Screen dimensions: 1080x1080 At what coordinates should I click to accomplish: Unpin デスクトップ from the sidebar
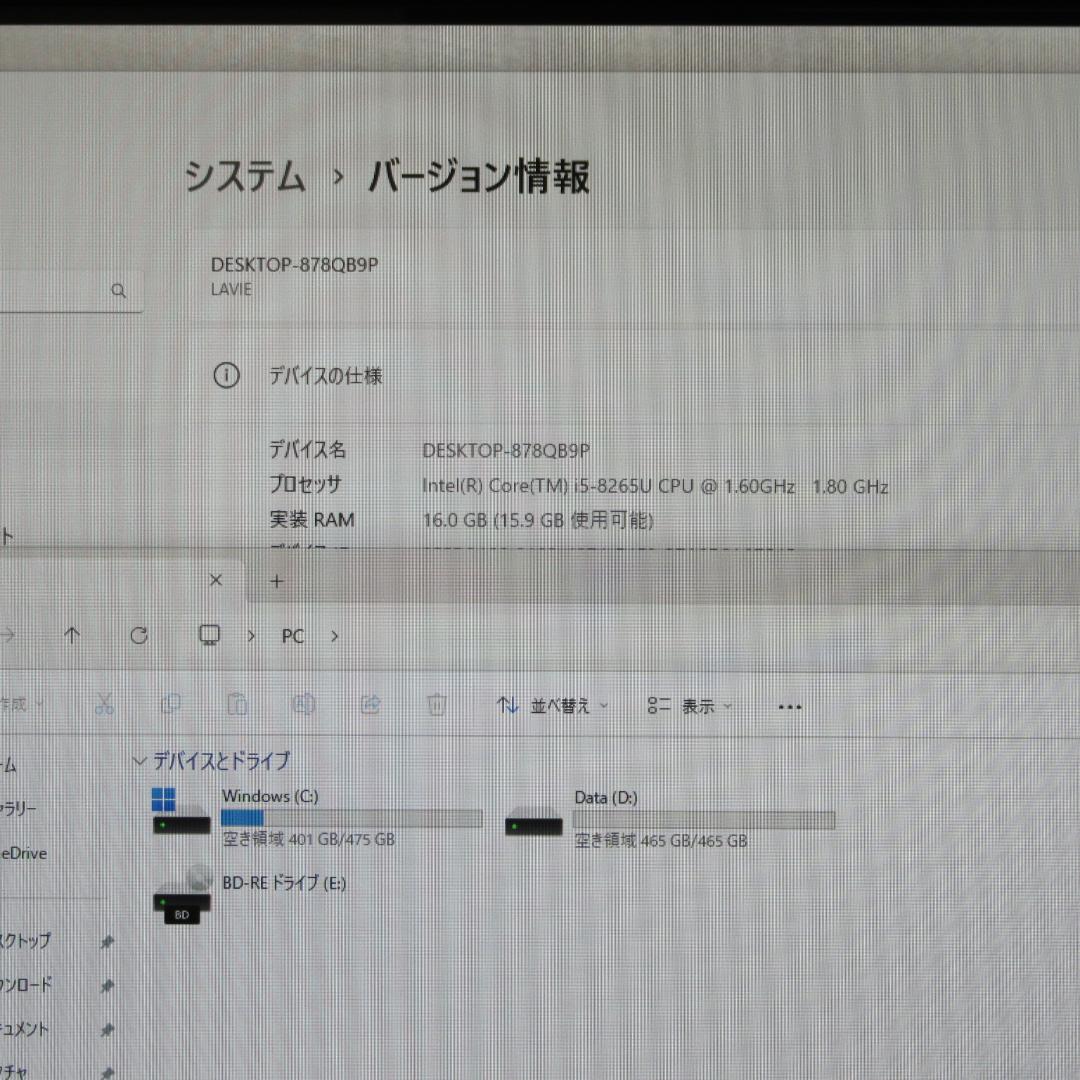pos(107,941)
